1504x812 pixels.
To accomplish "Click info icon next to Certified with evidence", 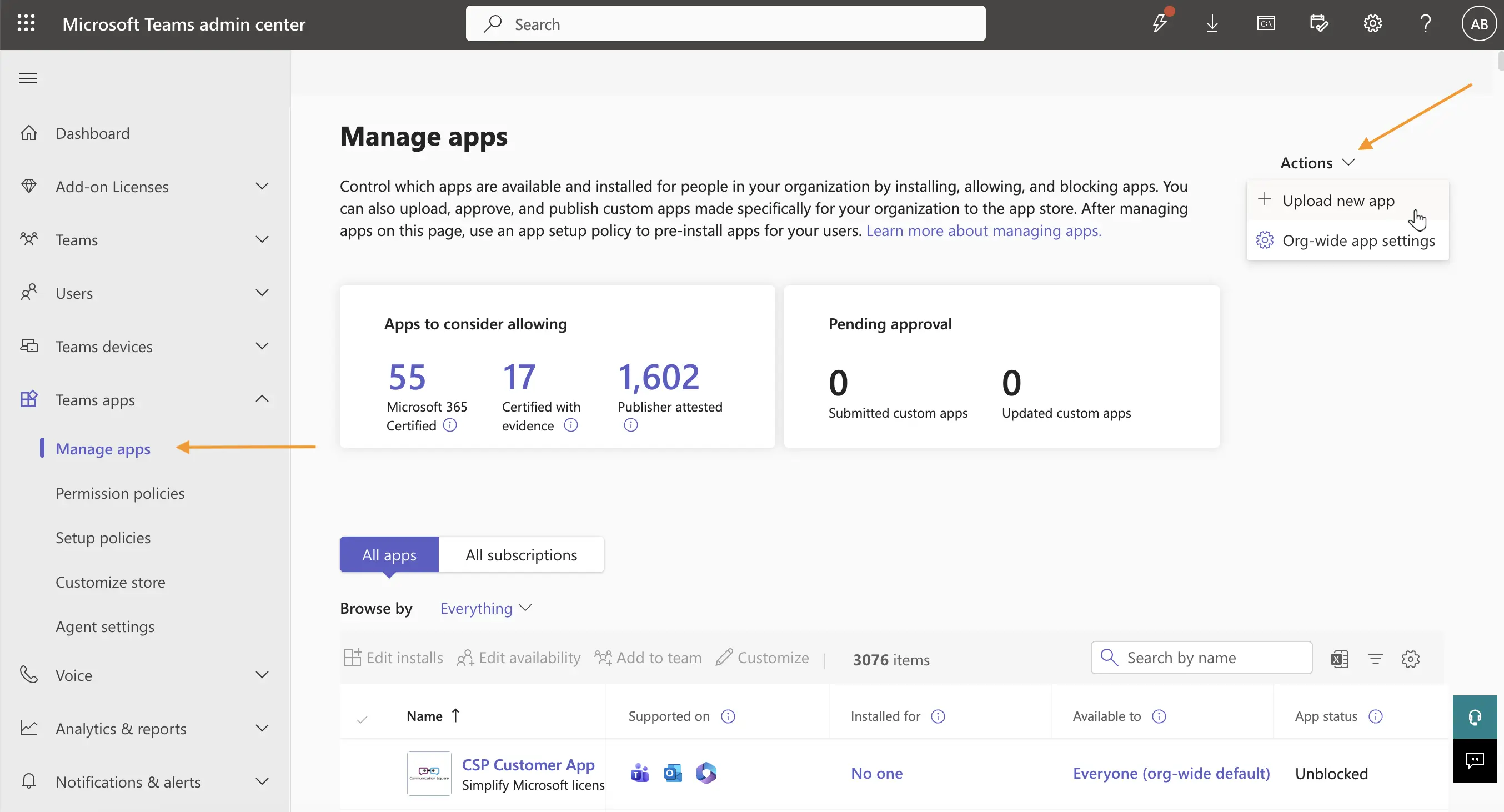I will tap(570, 425).
